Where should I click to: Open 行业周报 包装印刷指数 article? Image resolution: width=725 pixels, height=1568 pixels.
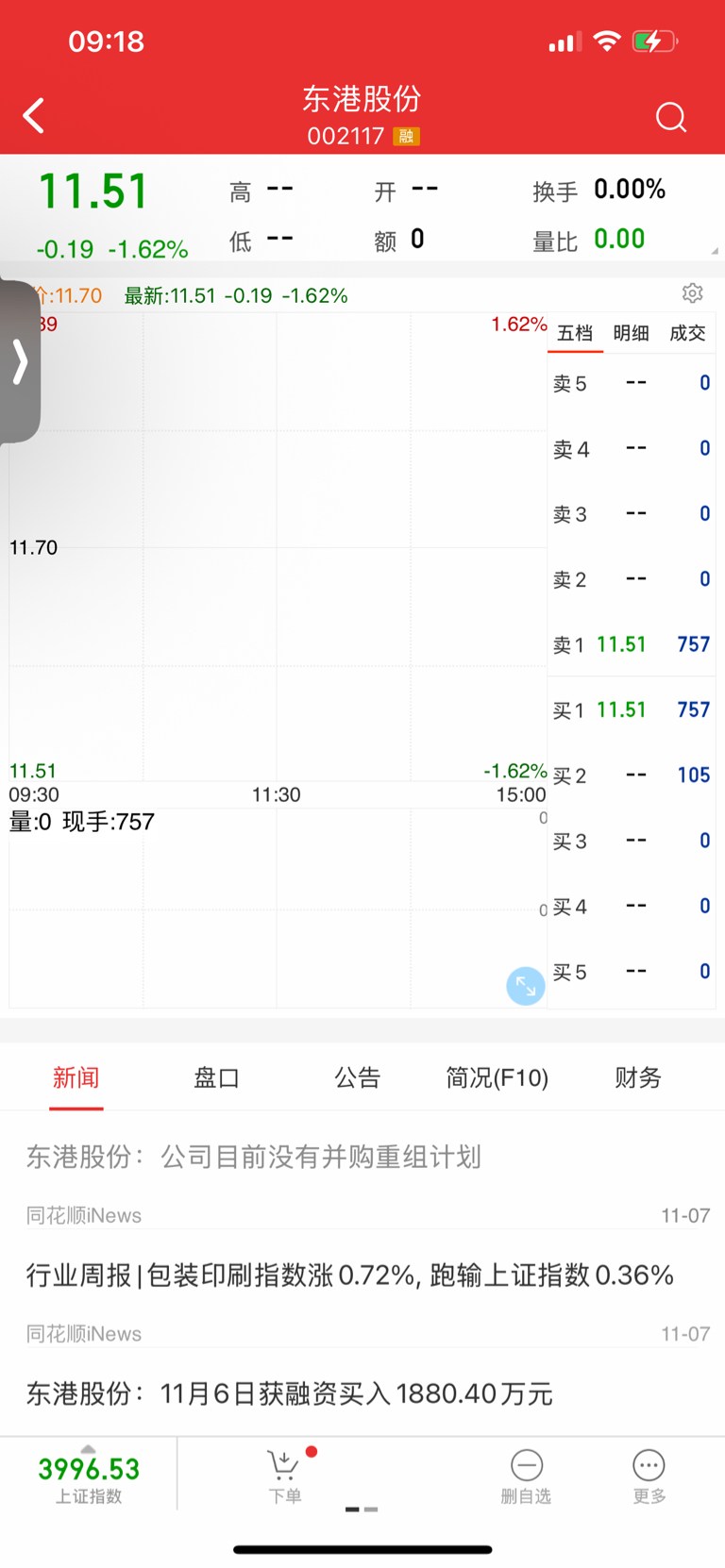pos(349,1276)
